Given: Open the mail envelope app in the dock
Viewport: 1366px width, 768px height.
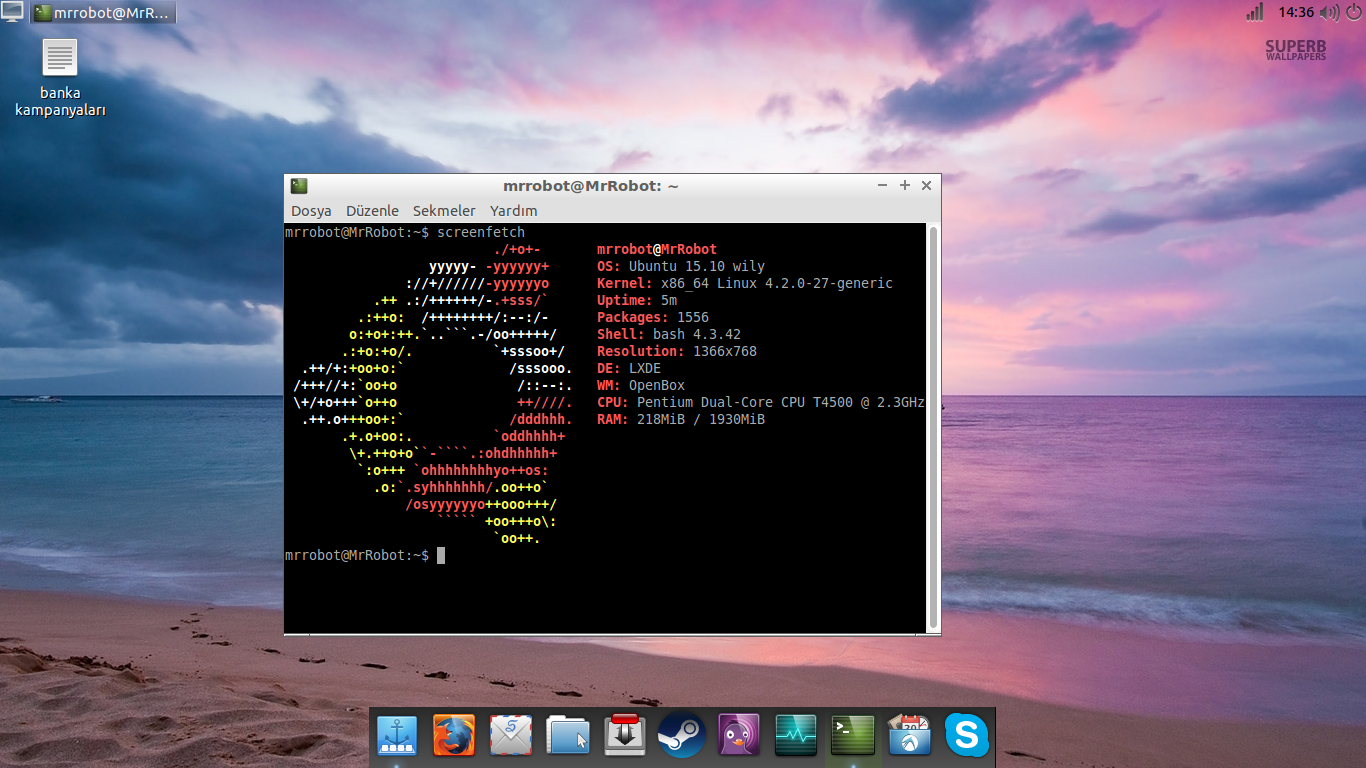Looking at the screenshot, I should [x=511, y=736].
